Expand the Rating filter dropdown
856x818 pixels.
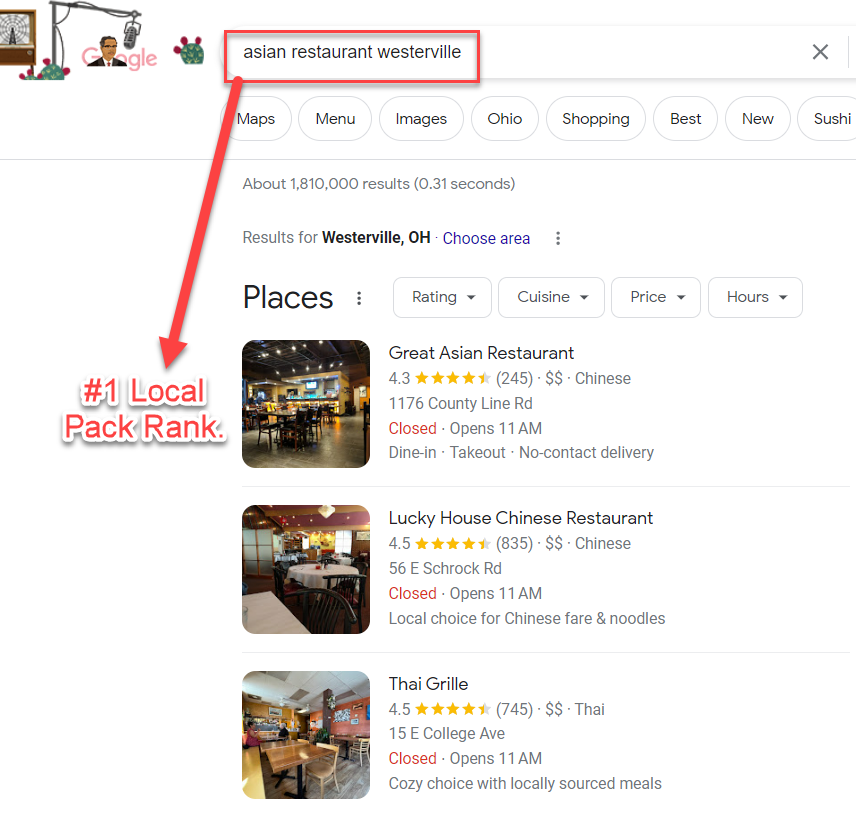click(x=442, y=297)
